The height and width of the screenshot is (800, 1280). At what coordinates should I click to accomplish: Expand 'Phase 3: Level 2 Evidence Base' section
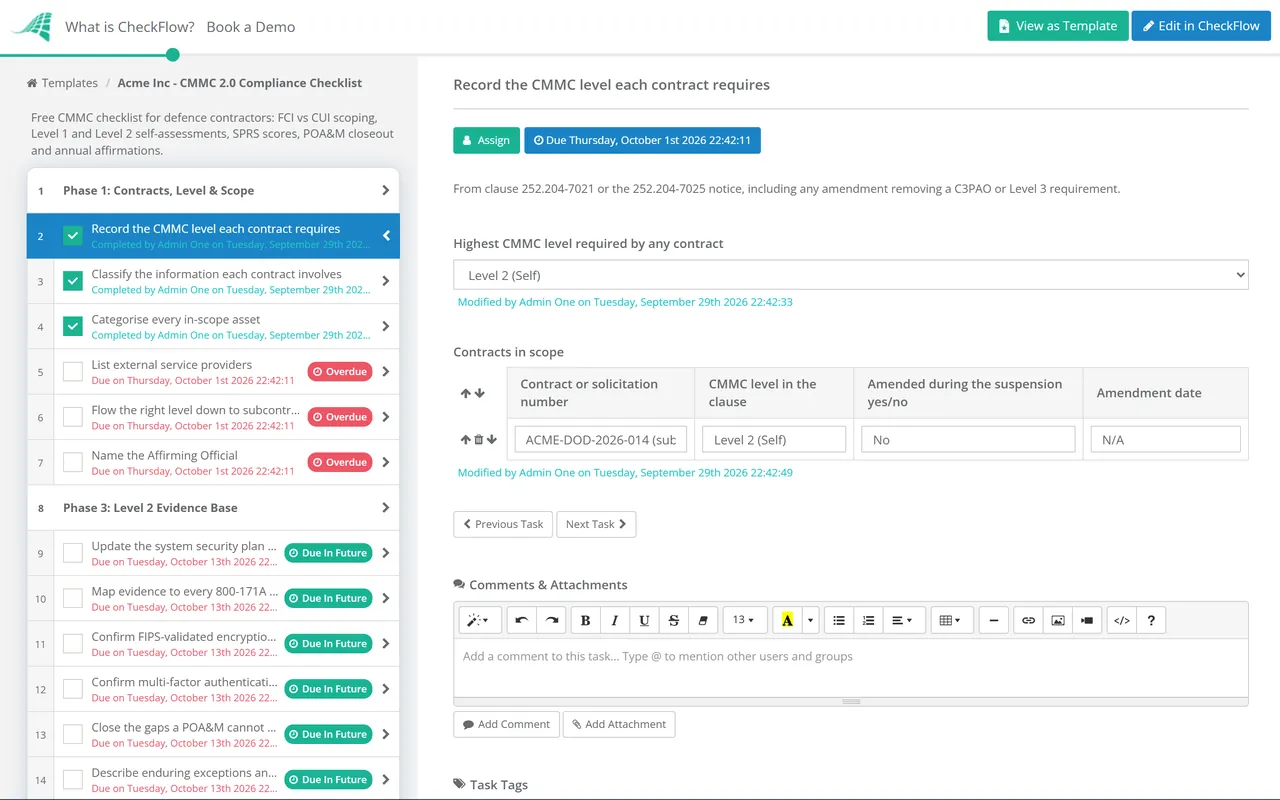213,508
